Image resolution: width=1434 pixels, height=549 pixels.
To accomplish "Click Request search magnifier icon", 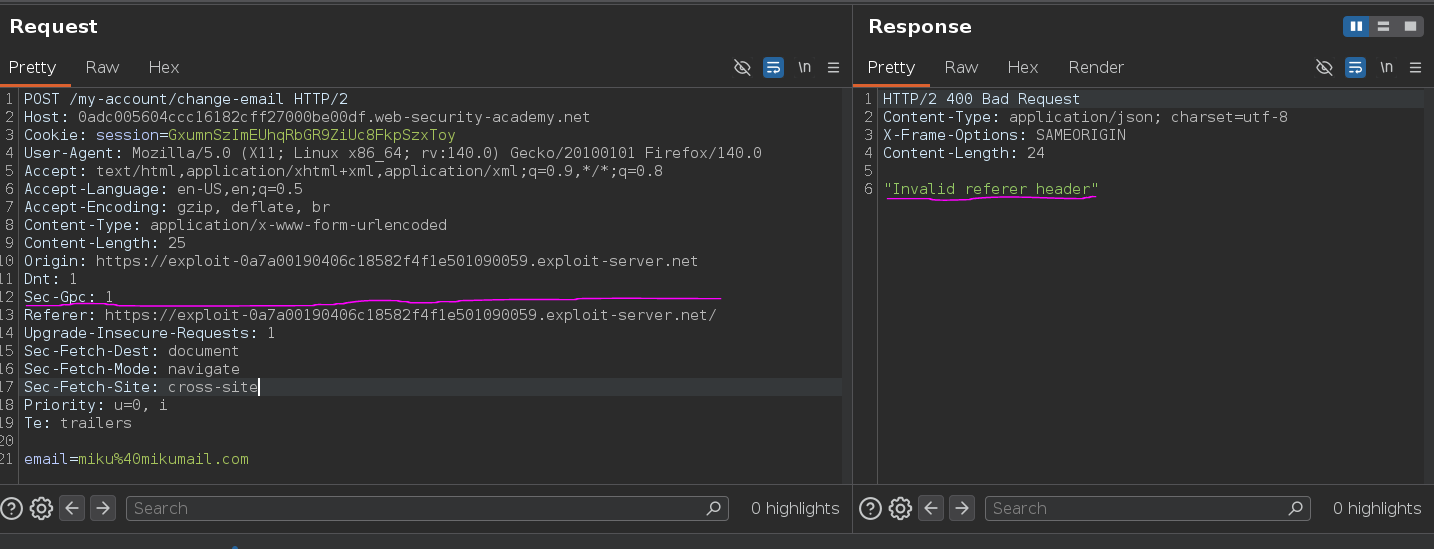I will point(713,508).
